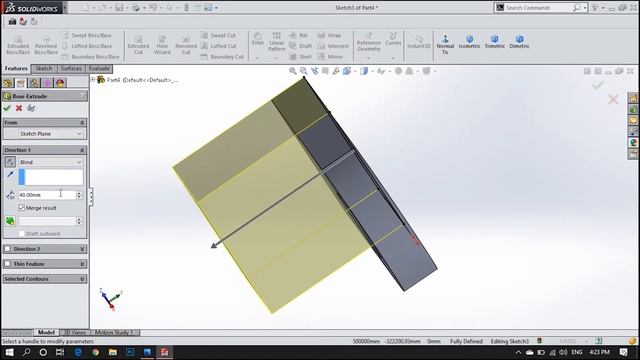Toggle the Draft outward checkbox
The width and height of the screenshot is (640, 360).
(22, 233)
